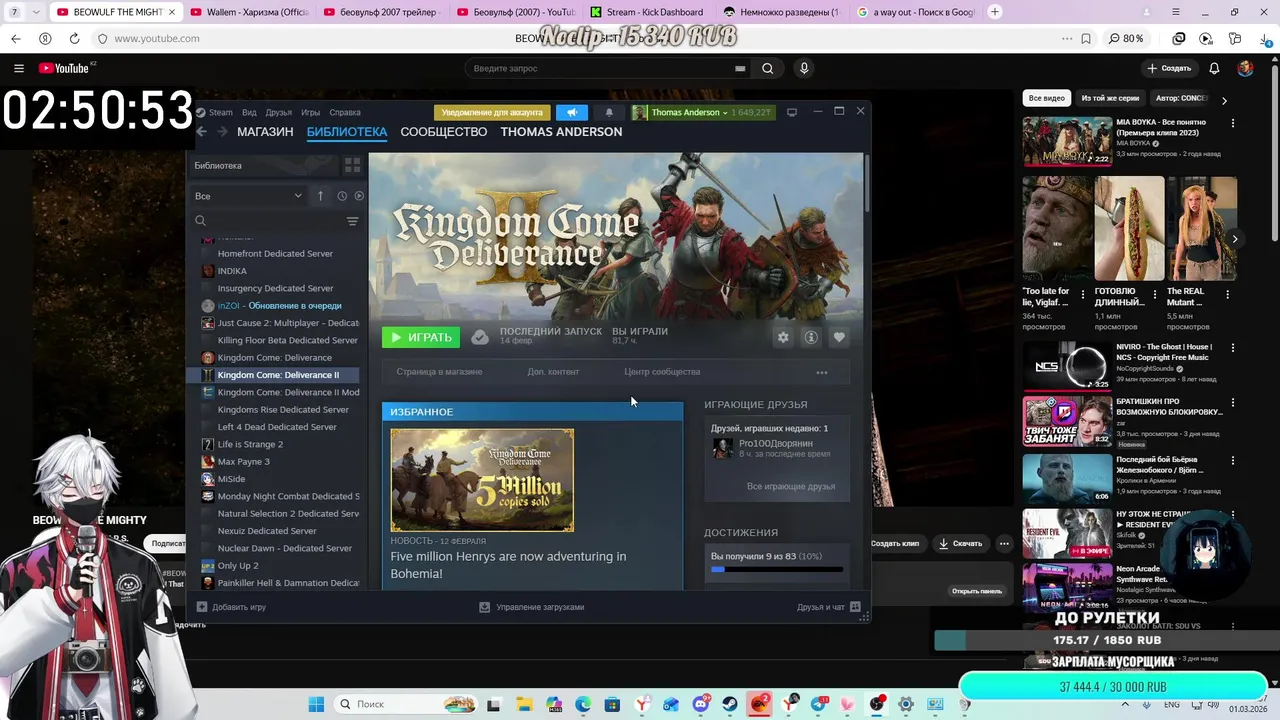Open Доп. контент link
The width and height of the screenshot is (1280, 720).
553,372
